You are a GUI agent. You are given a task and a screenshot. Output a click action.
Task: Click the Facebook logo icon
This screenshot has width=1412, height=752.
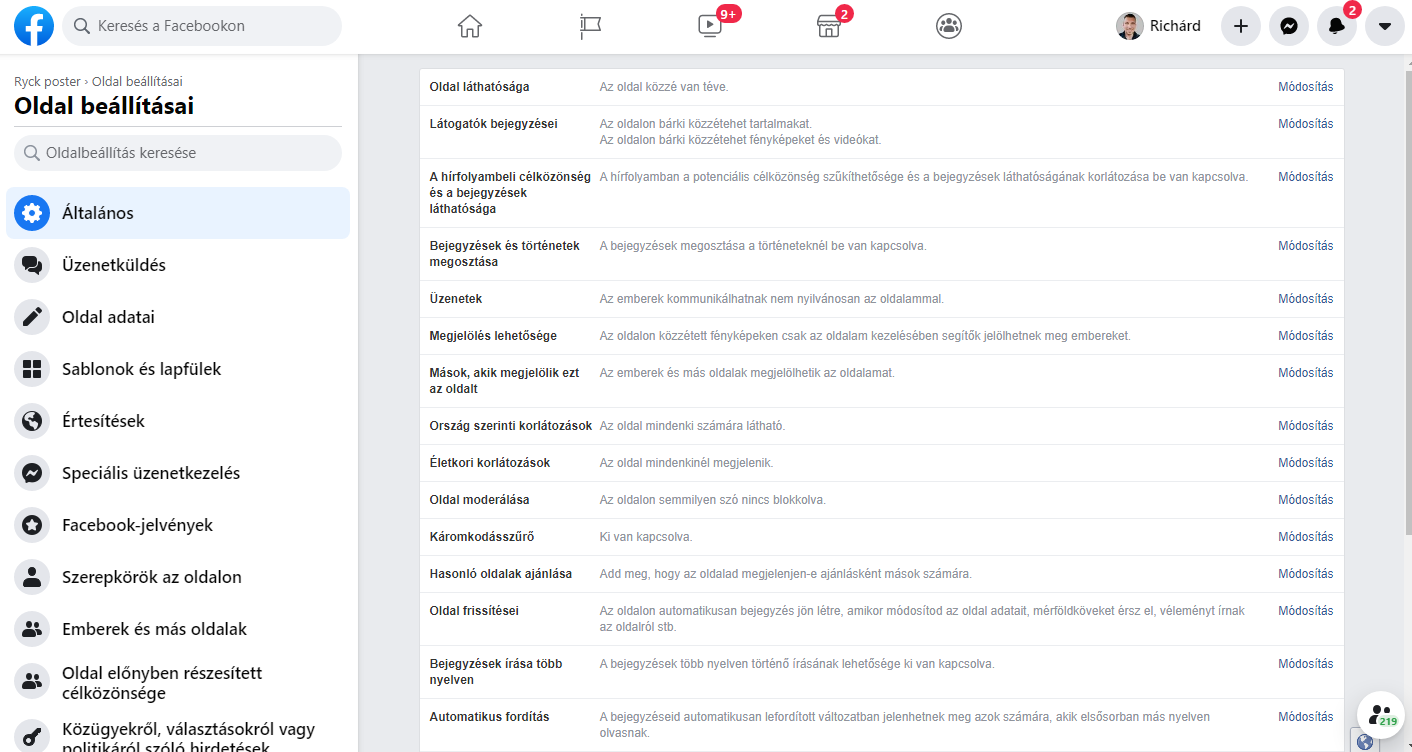pyautogui.click(x=34, y=26)
